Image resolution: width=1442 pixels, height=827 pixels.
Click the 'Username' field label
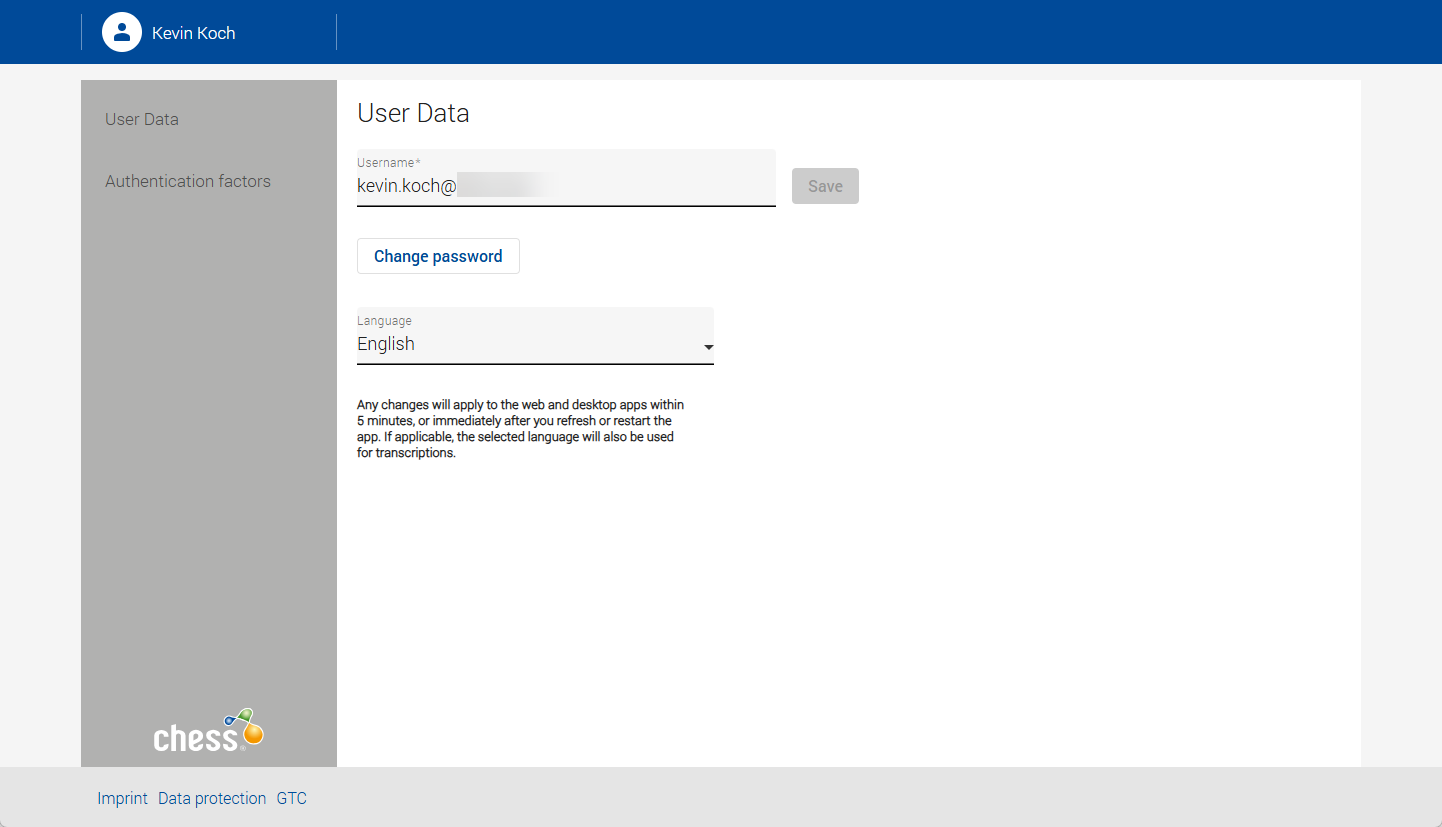tap(387, 162)
